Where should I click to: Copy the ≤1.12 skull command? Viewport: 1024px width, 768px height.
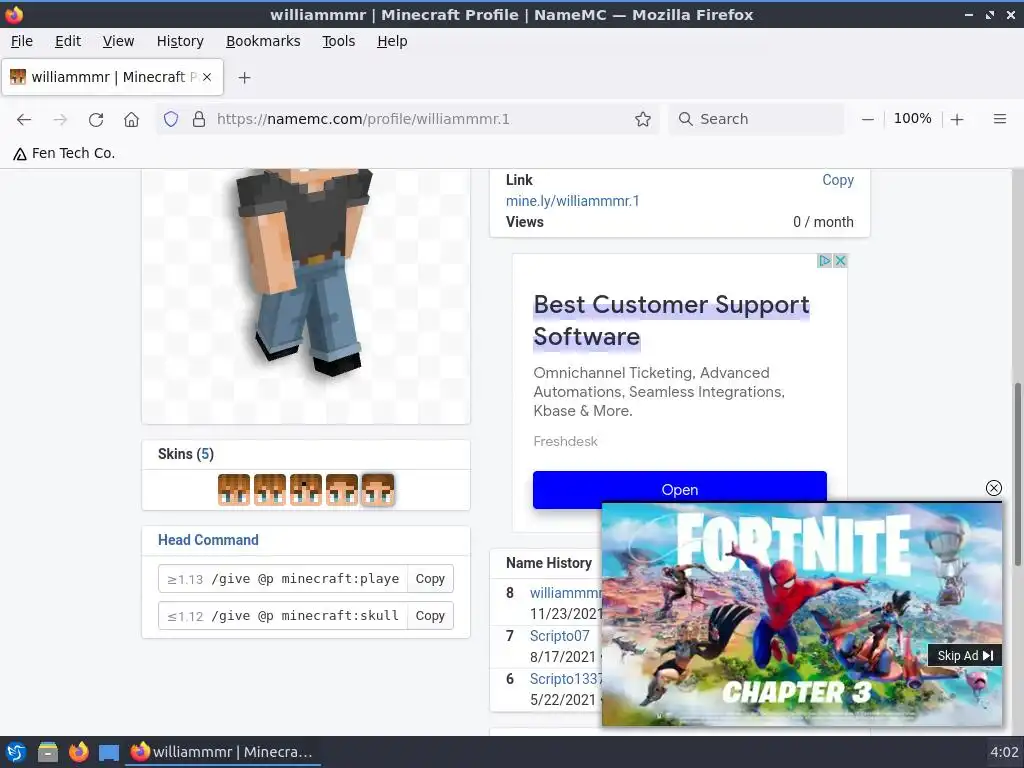[430, 616]
